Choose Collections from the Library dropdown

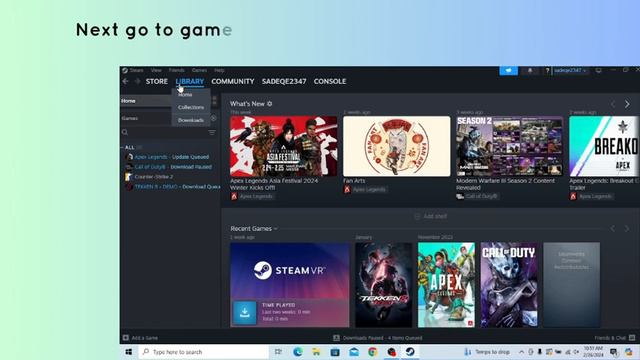(191, 107)
